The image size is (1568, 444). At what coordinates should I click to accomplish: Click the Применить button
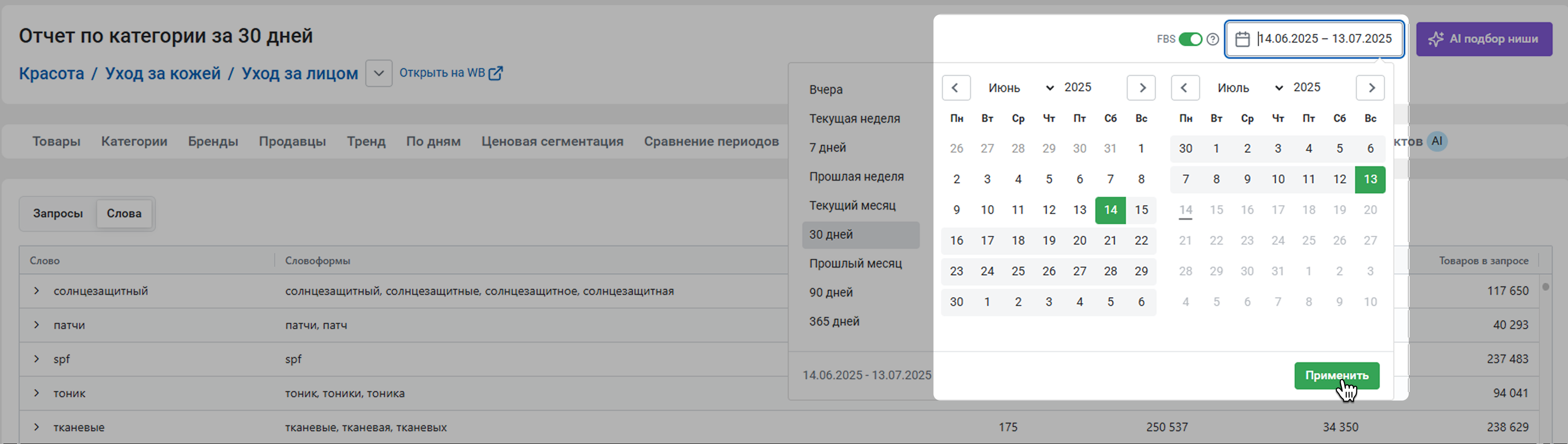(1337, 376)
